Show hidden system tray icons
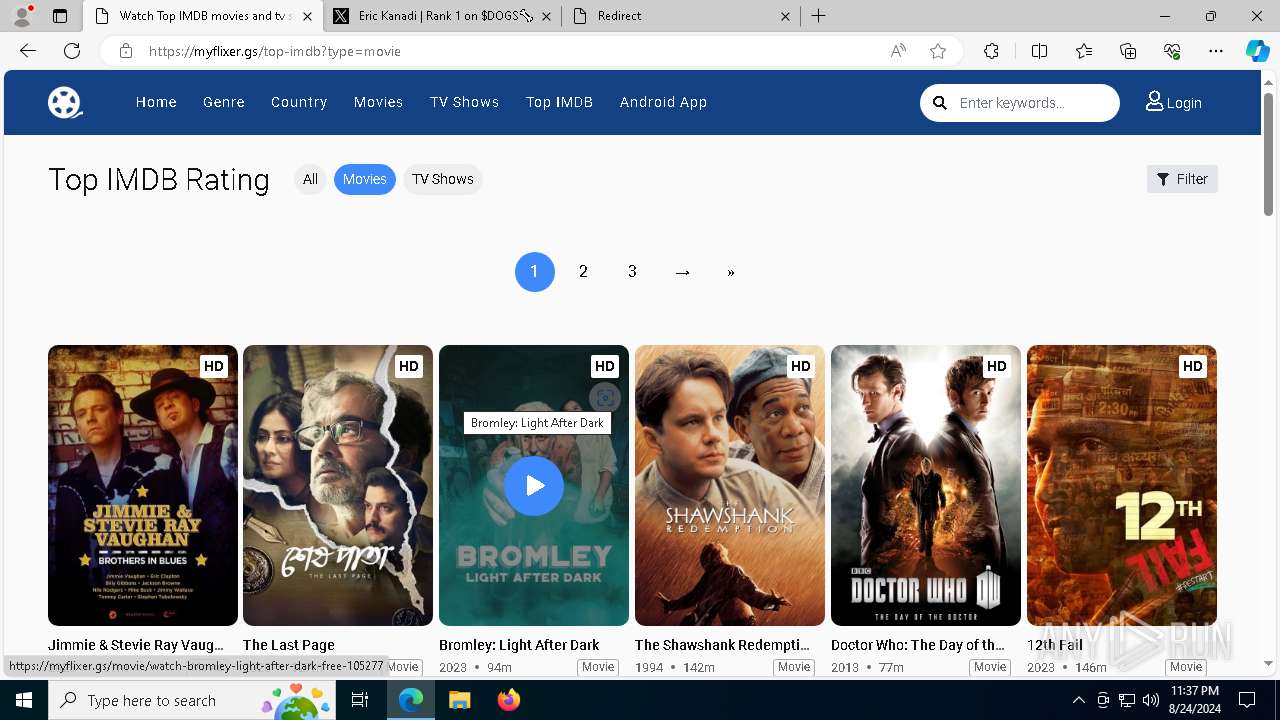The height and width of the screenshot is (720, 1280). (1078, 700)
